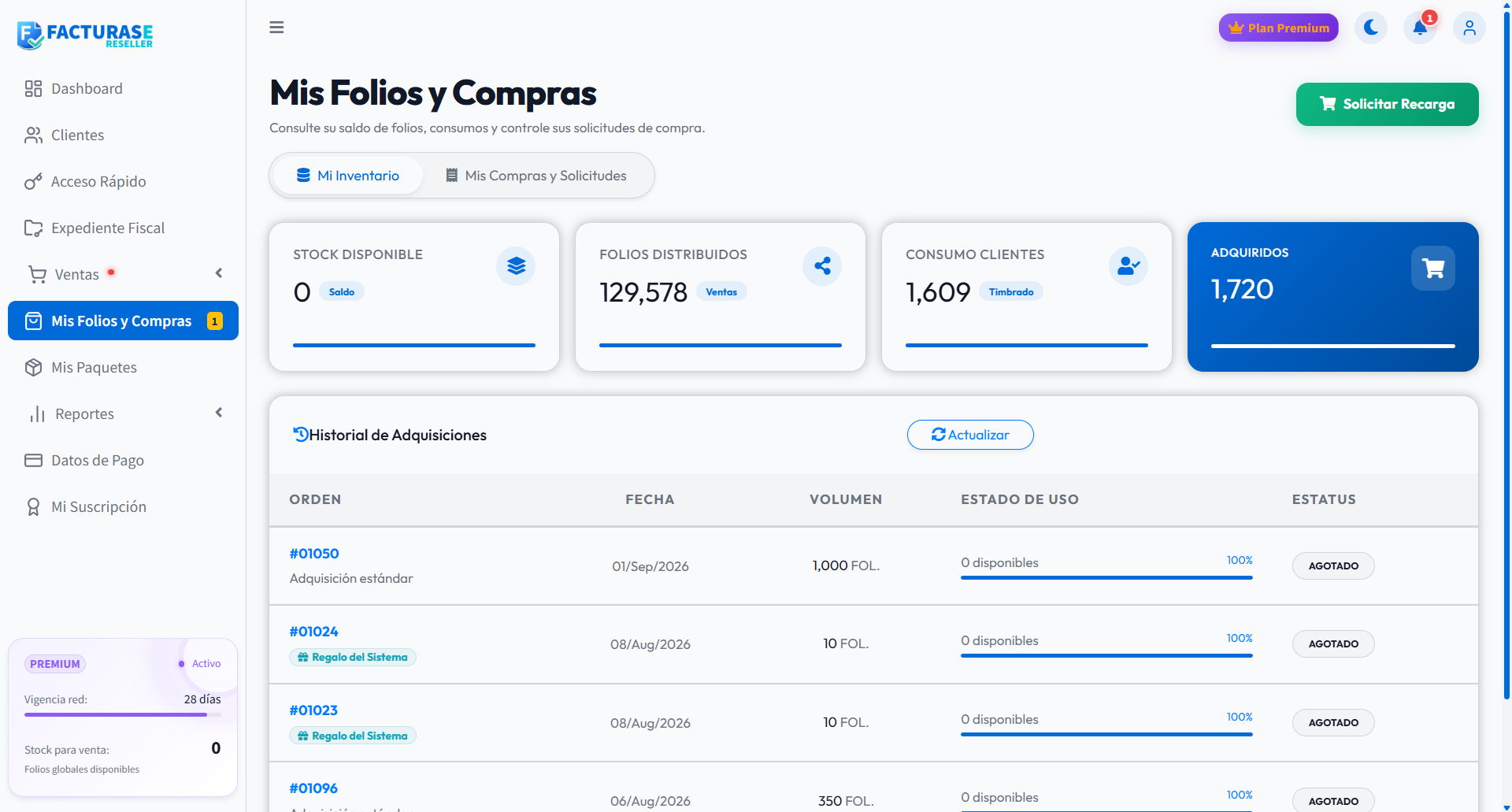Image resolution: width=1512 pixels, height=812 pixels.
Task: Click the Clientes people icon
Action: (x=33, y=135)
